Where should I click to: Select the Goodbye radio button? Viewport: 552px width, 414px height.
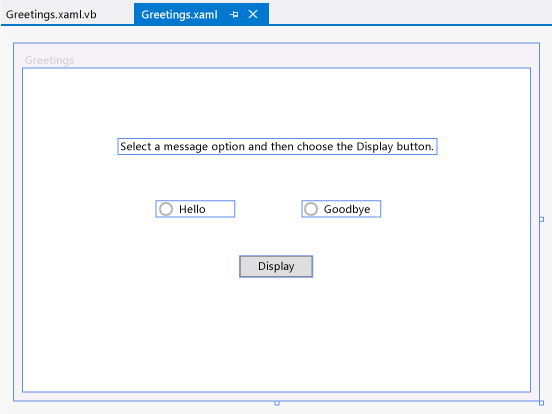pos(341,209)
